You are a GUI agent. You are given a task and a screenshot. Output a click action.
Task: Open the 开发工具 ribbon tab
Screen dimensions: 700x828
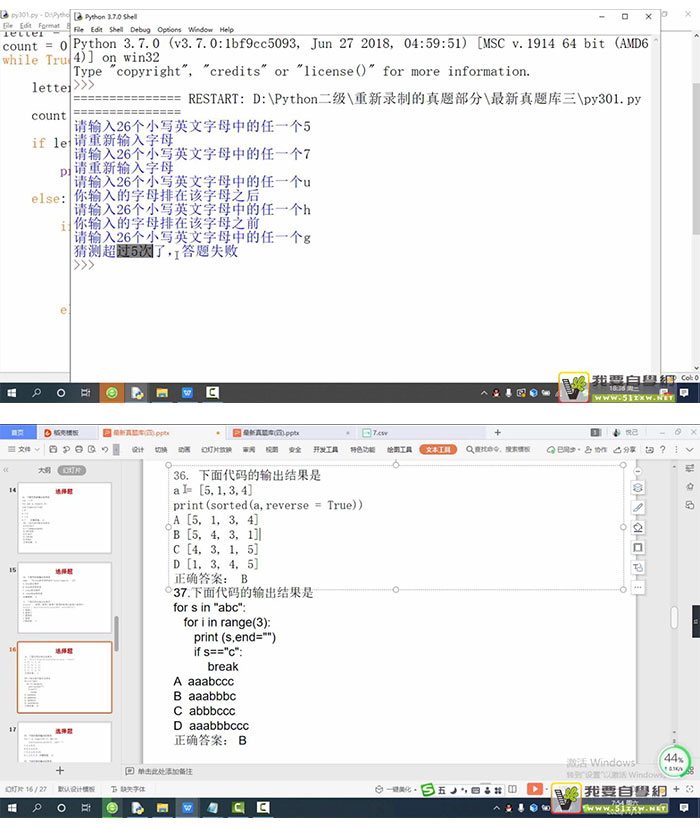[x=325, y=449]
